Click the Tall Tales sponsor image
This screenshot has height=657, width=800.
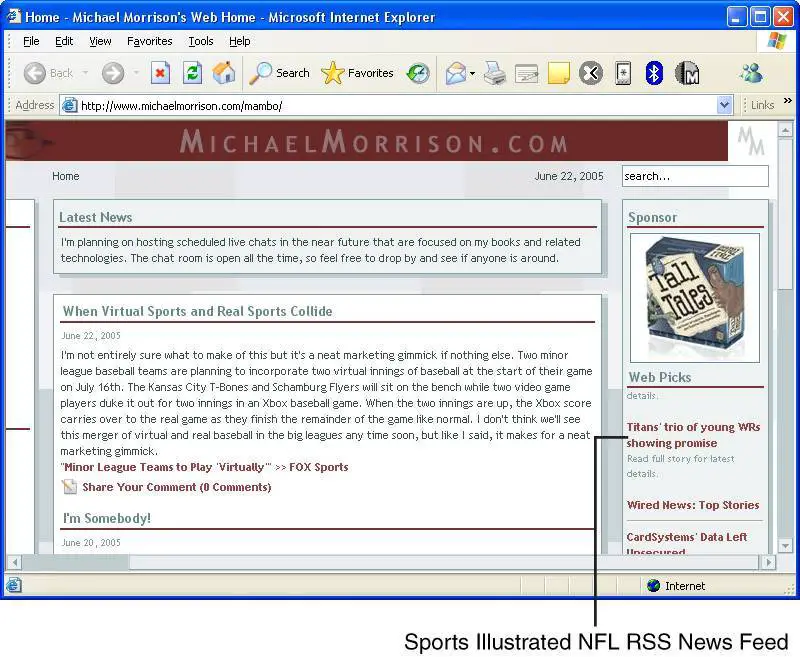coord(694,298)
